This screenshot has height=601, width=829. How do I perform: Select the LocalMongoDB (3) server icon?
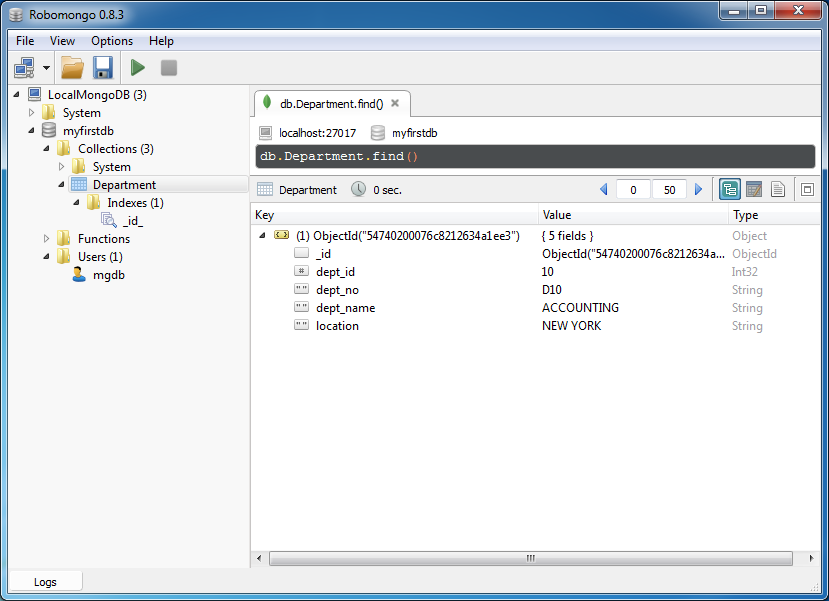click(34, 94)
